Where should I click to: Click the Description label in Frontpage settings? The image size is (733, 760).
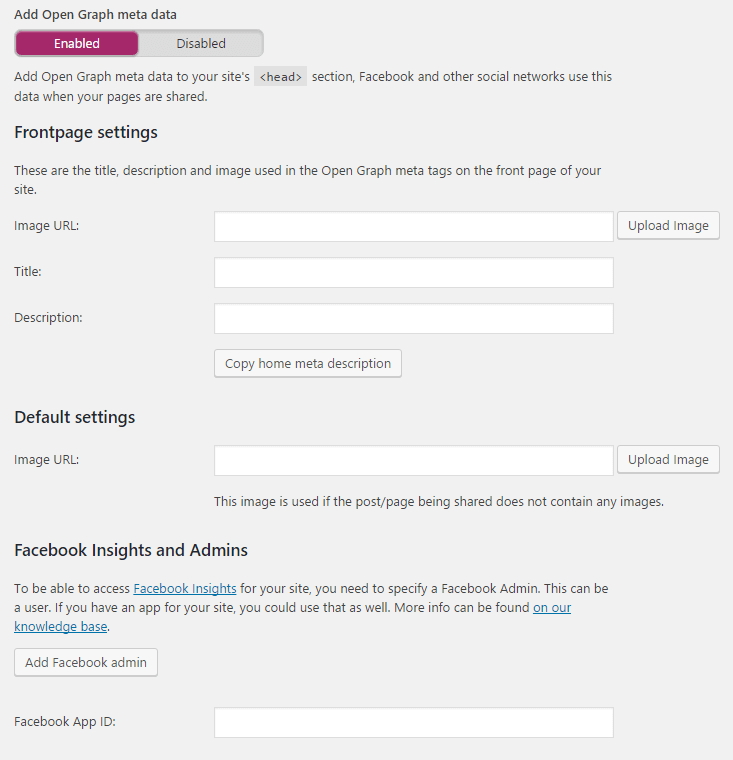[x=48, y=317]
